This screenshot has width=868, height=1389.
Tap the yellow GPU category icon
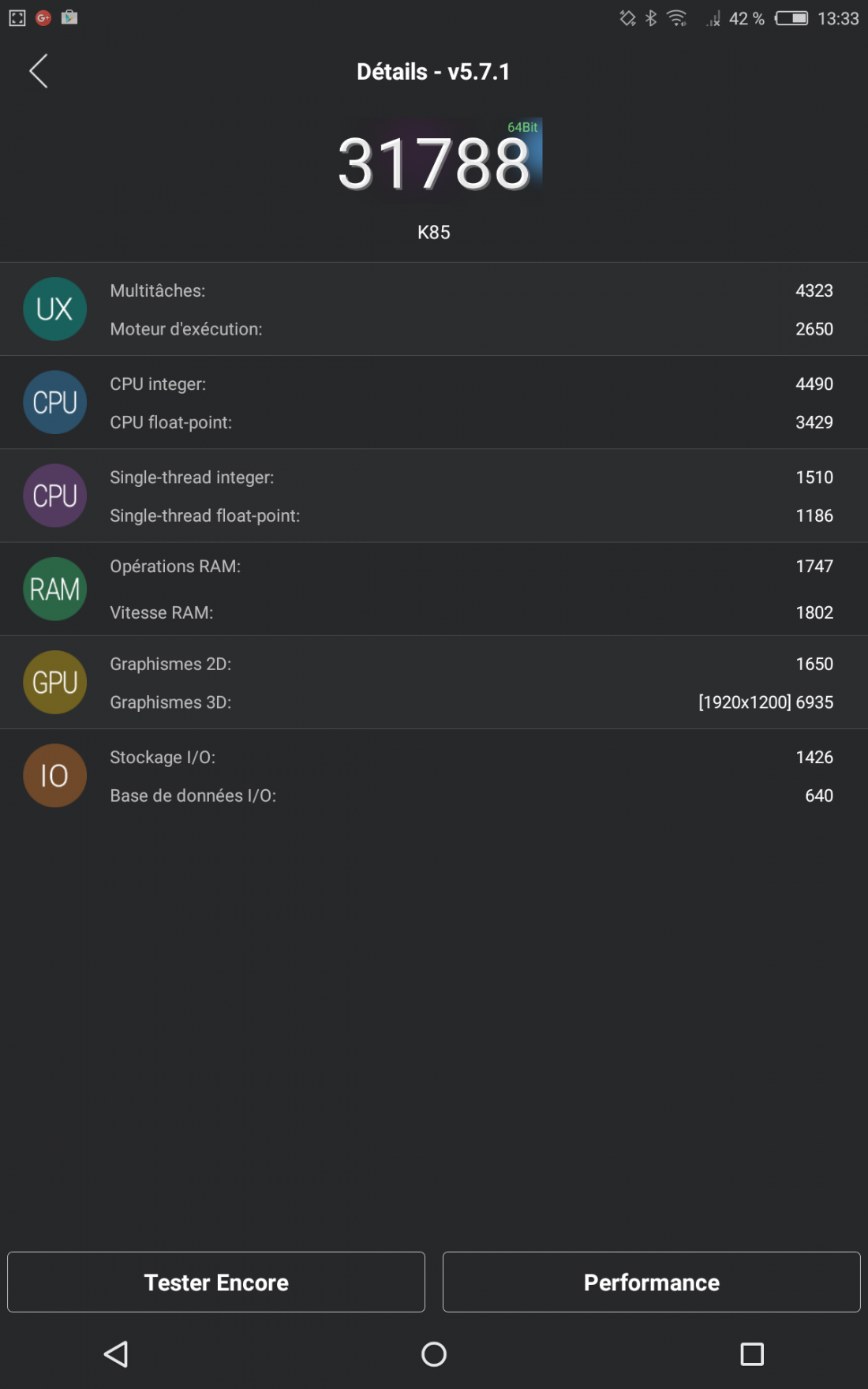tap(54, 682)
